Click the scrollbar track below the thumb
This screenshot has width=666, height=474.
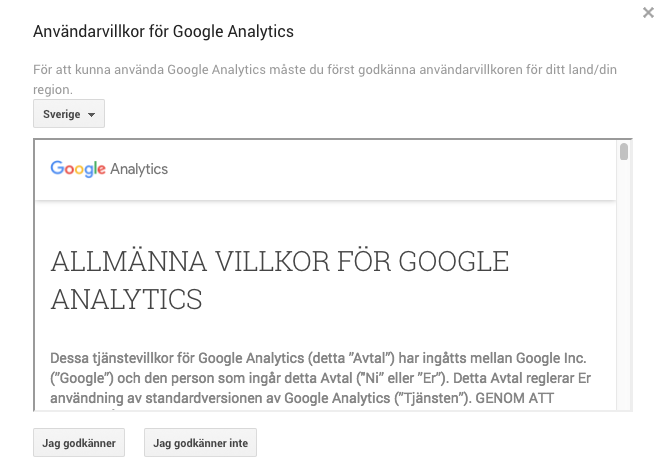(x=624, y=300)
